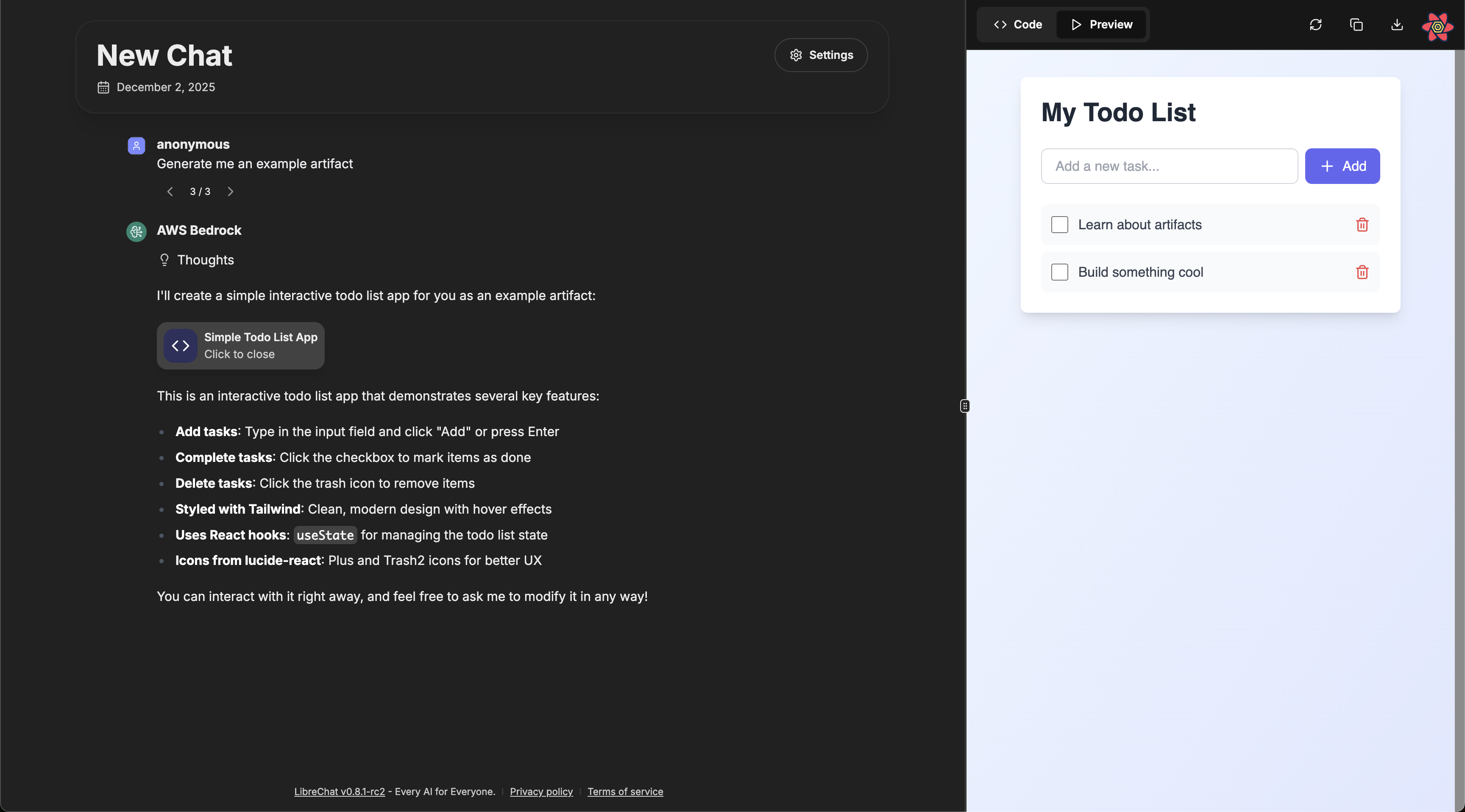Image resolution: width=1465 pixels, height=812 pixels.
Task: Mark 'Build something cool' as complete
Action: tap(1059, 273)
